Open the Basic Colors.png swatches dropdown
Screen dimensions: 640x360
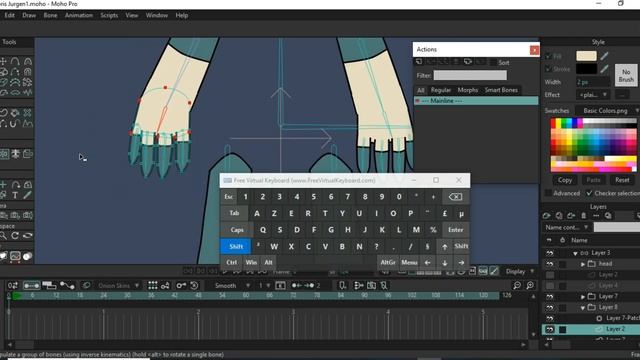[x=608, y=111]
